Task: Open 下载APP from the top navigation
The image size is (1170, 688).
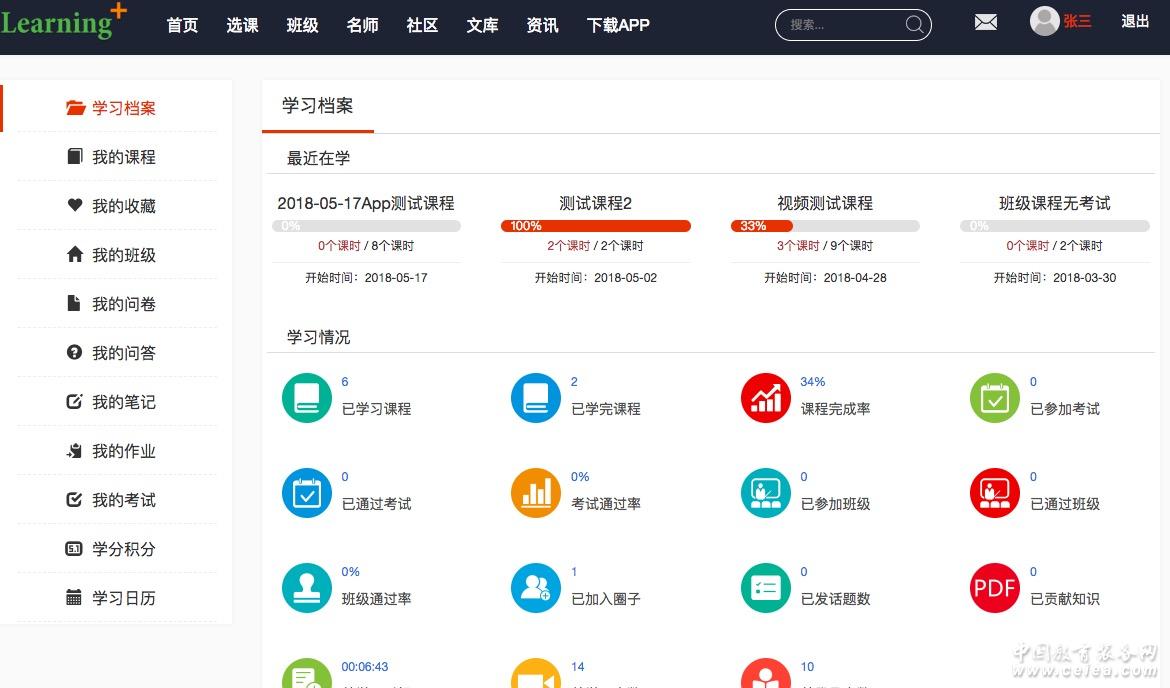Action: pos(618,25)
